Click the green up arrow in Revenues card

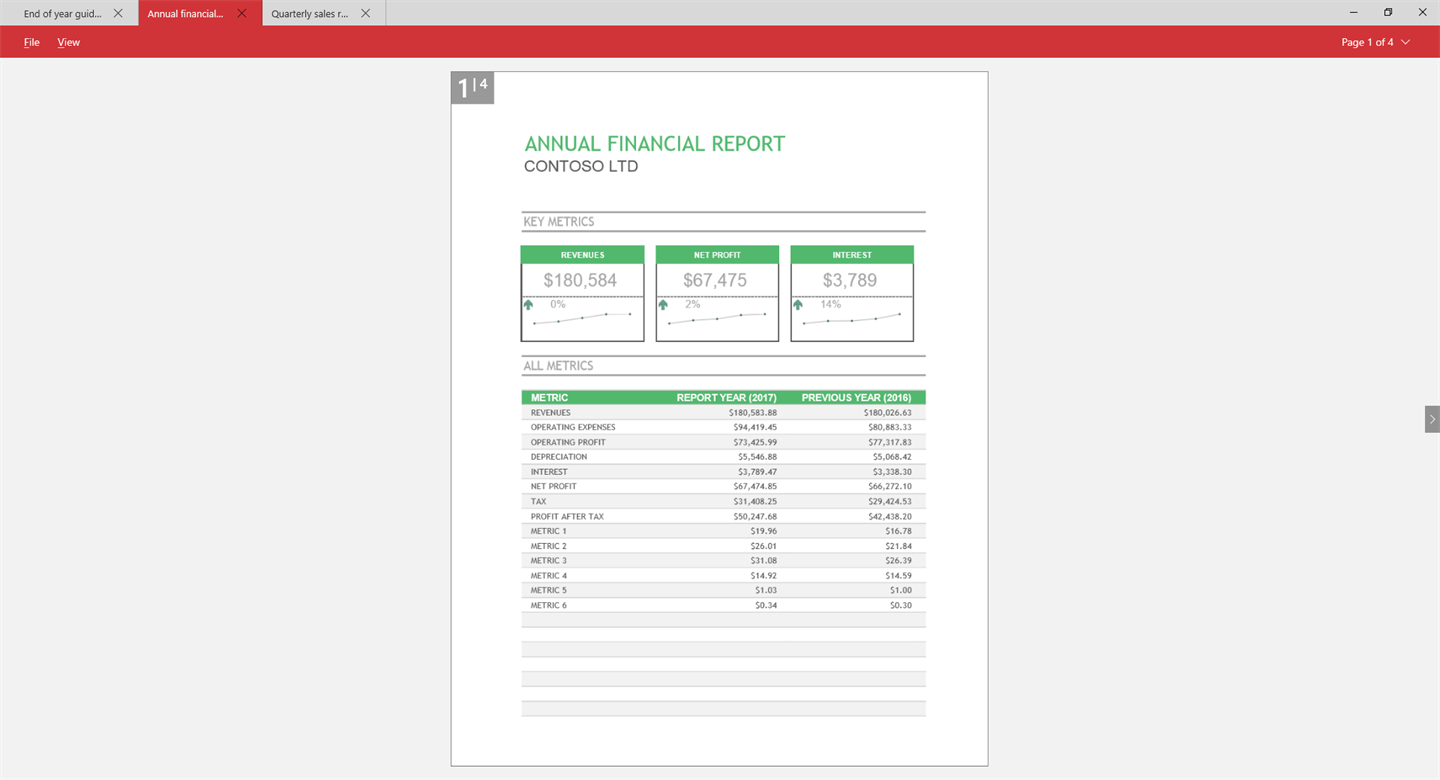(x=529, y=304)
